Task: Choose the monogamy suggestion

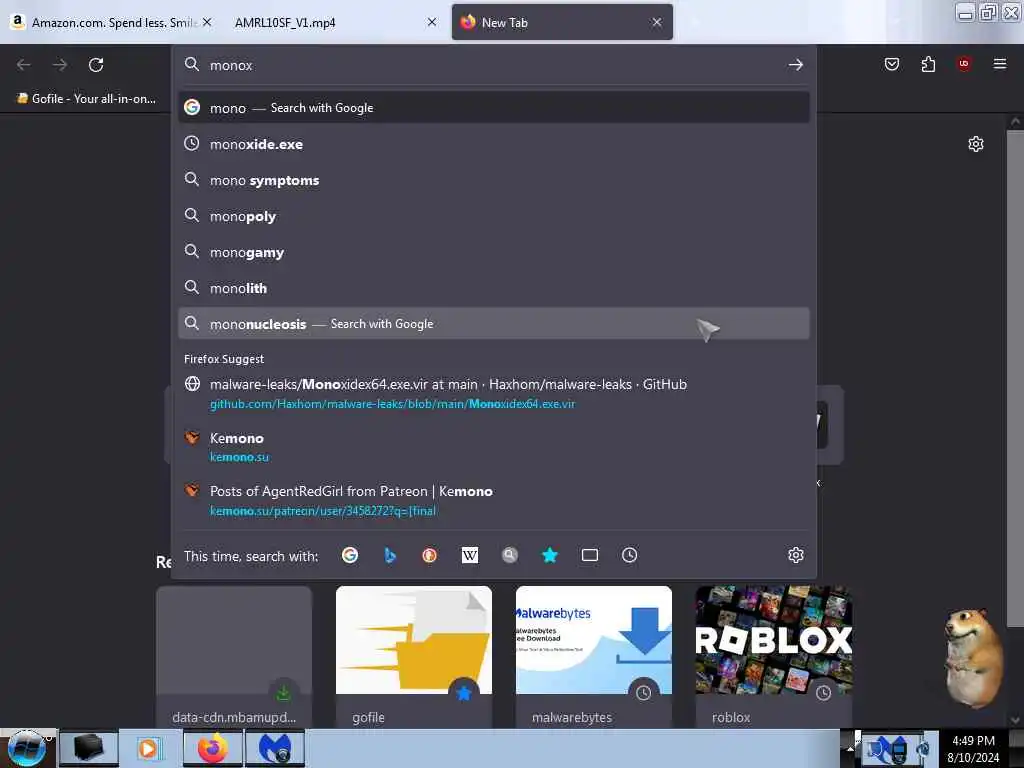Action: tap(494, 251)
